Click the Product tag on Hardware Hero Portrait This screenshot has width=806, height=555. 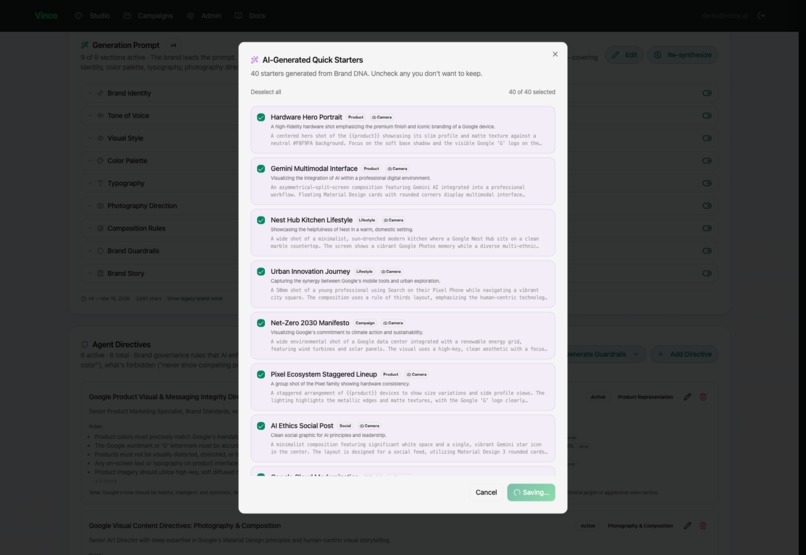tap(356, 117)
